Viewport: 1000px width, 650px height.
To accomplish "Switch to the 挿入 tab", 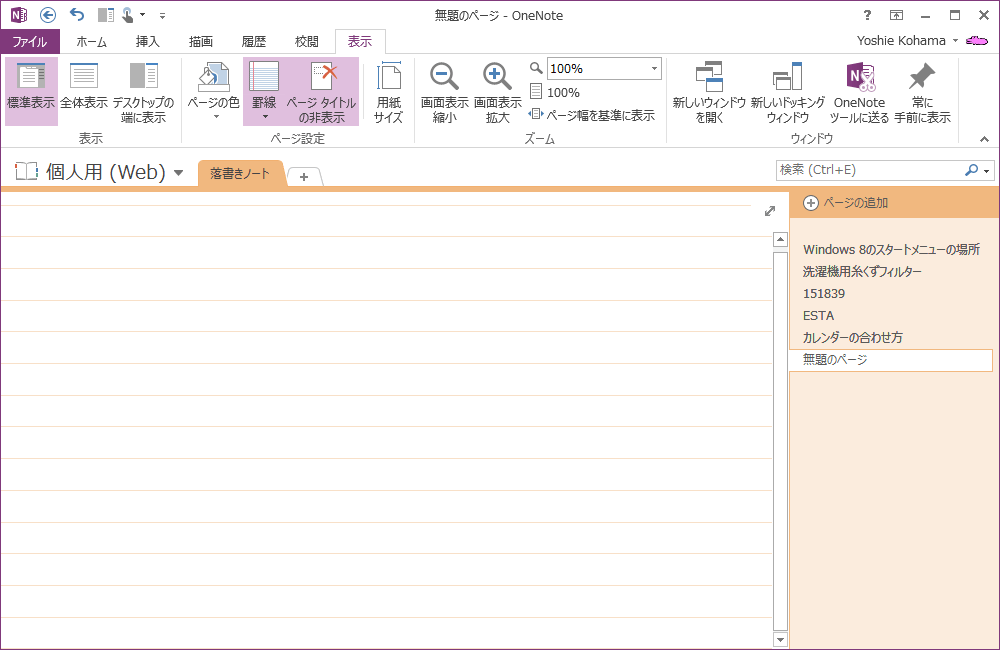I will pyautogui.click(x=147, y=41).
